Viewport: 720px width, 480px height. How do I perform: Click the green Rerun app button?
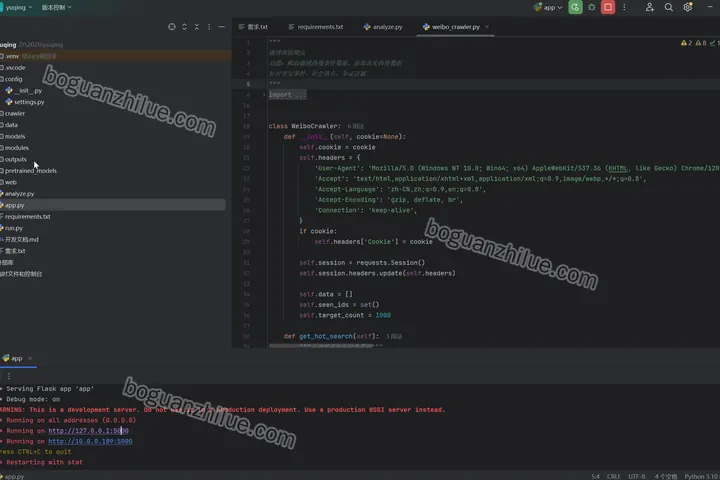(575, 7)
